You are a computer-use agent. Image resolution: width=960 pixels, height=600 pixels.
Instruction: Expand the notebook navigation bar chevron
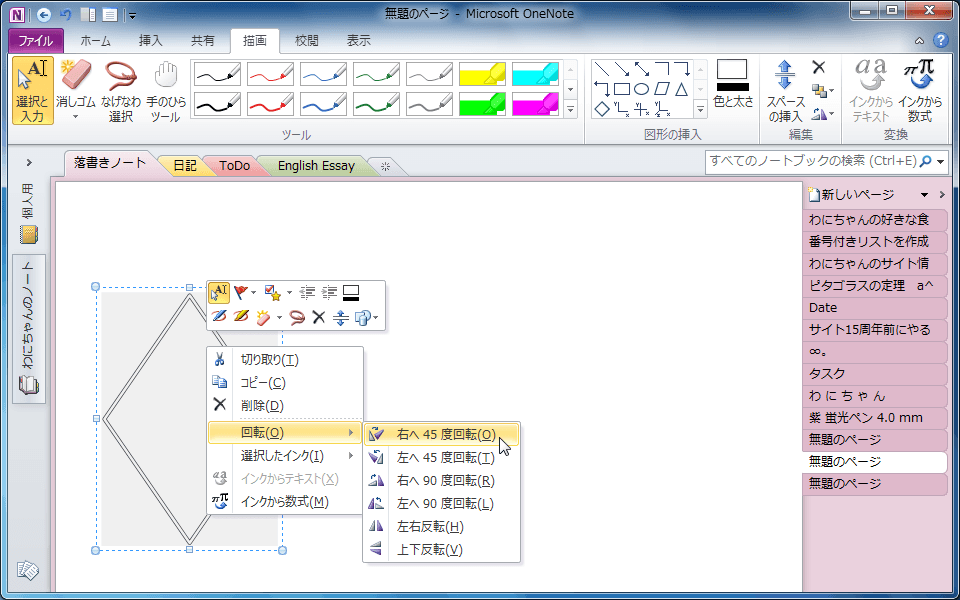29,163
